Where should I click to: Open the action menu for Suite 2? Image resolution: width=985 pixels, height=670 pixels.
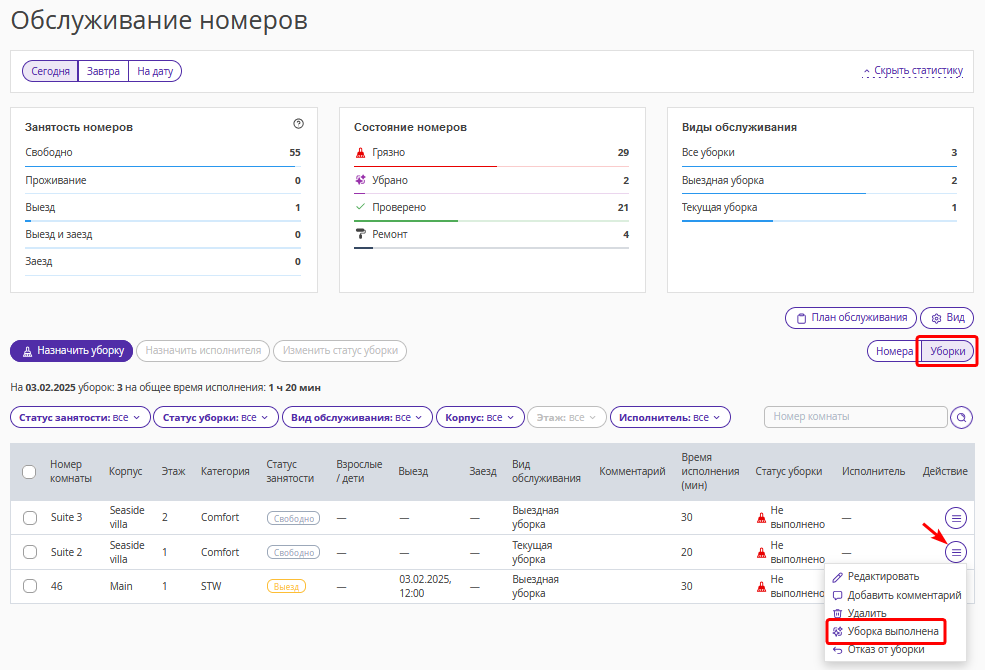coord(957,551)
